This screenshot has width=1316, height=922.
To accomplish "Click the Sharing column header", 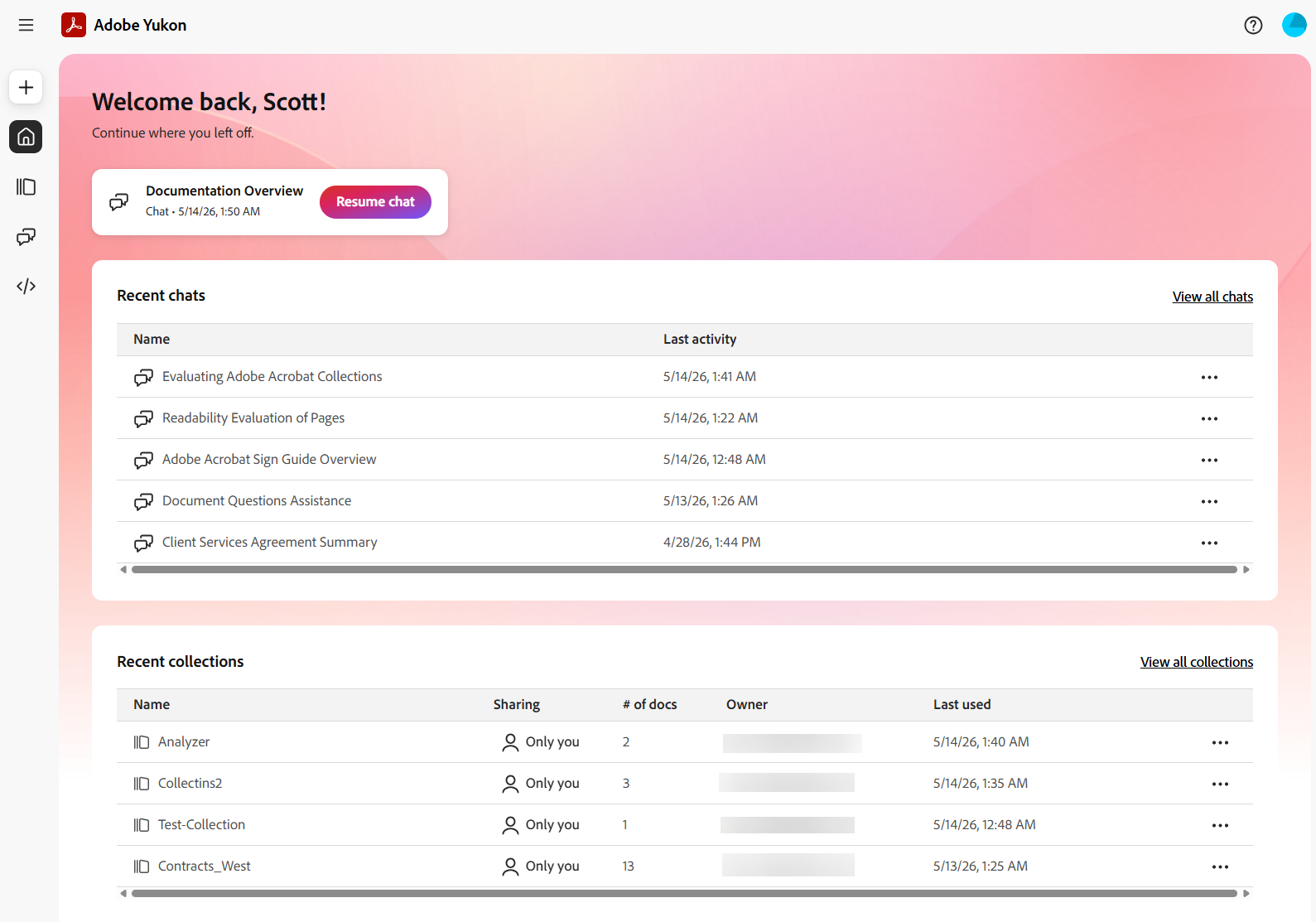I will pyautogui.click(x=516, y=704).
